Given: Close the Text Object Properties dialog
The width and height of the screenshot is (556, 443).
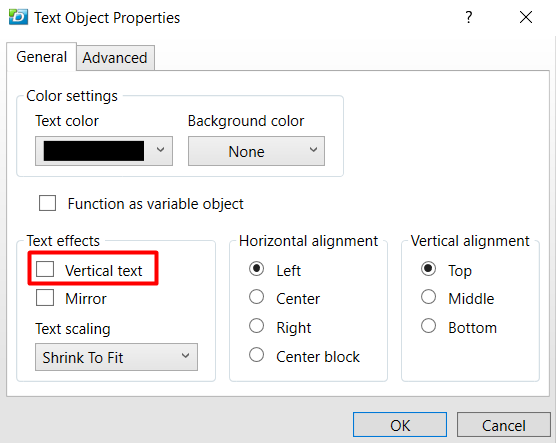Looking at the screenshot, I should [526, 17].
